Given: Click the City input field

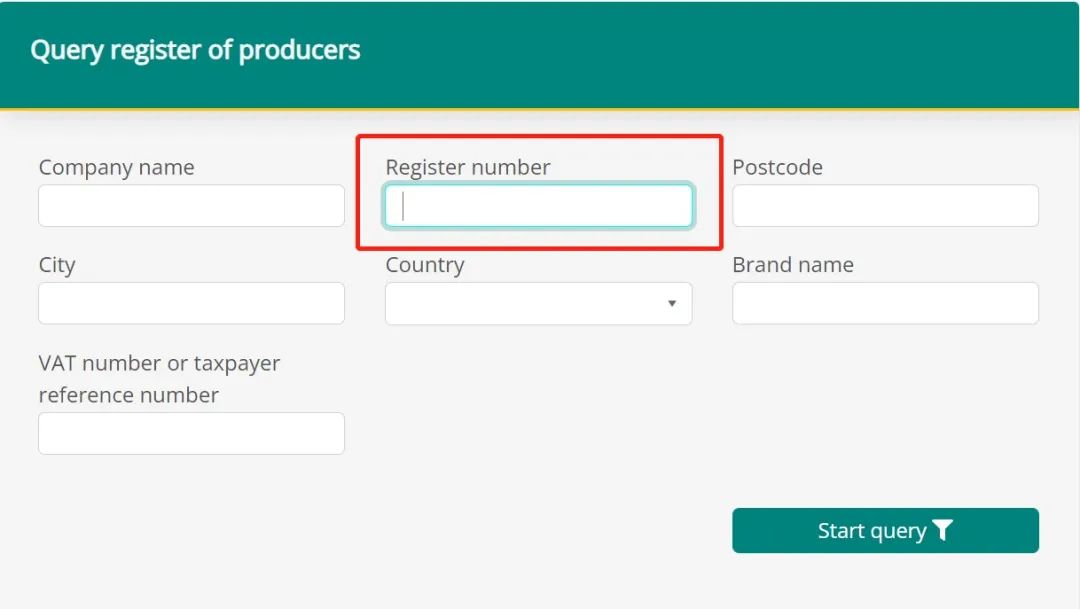Looking at the screenshot, I should [x=191, y=303].
